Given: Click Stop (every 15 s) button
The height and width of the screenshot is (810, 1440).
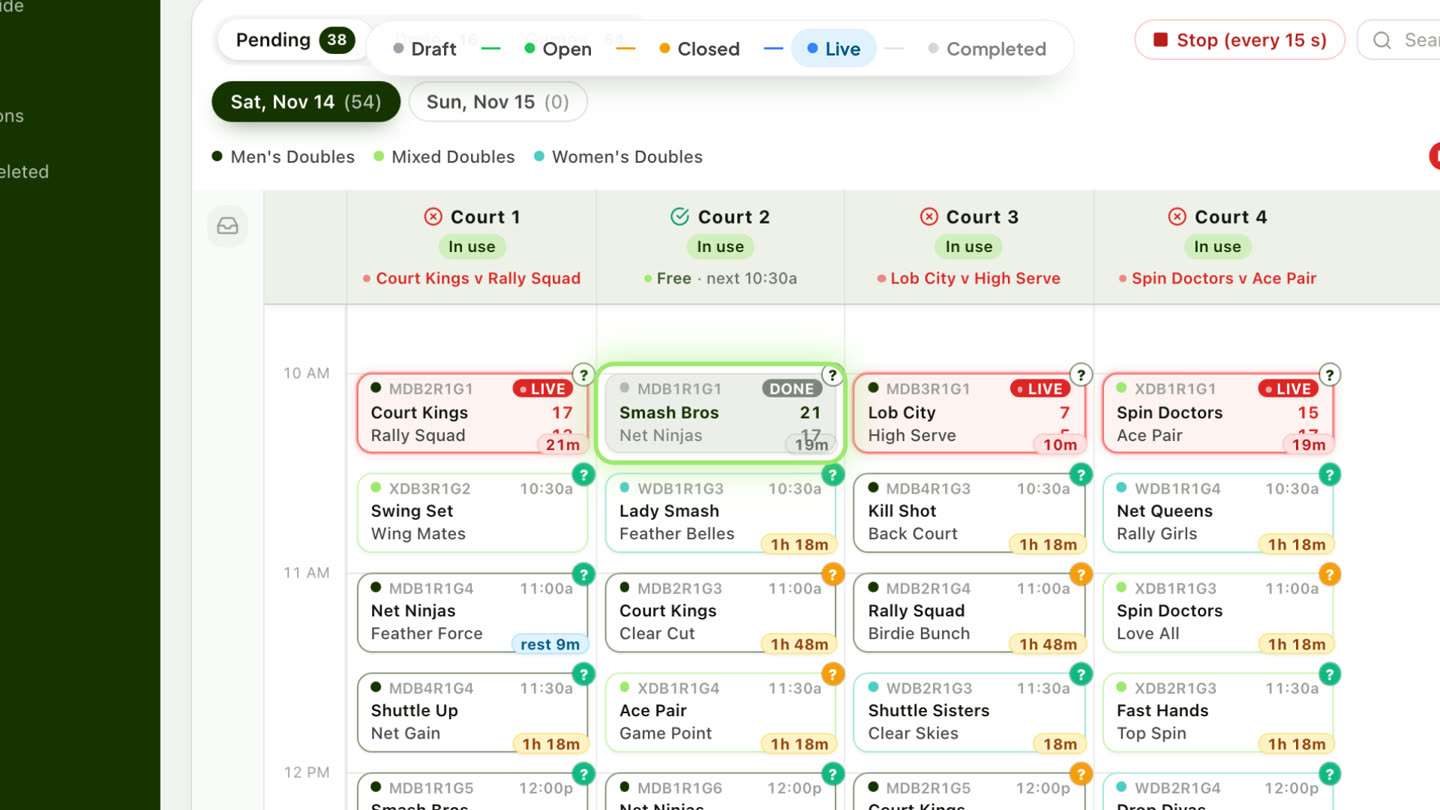Looking at the screenshot, I should point(1240,40).
